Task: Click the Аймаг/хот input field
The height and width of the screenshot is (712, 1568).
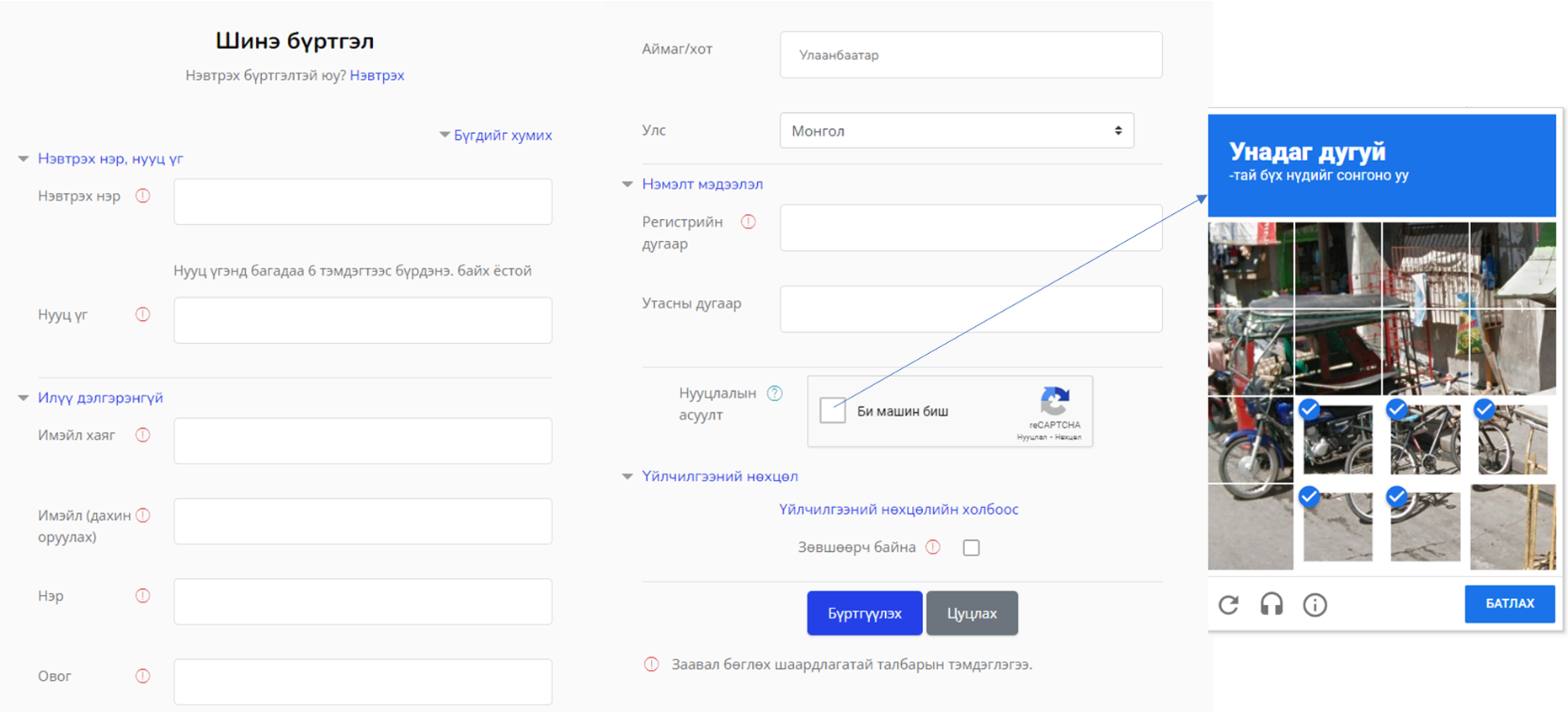Action: coord(970,55)
